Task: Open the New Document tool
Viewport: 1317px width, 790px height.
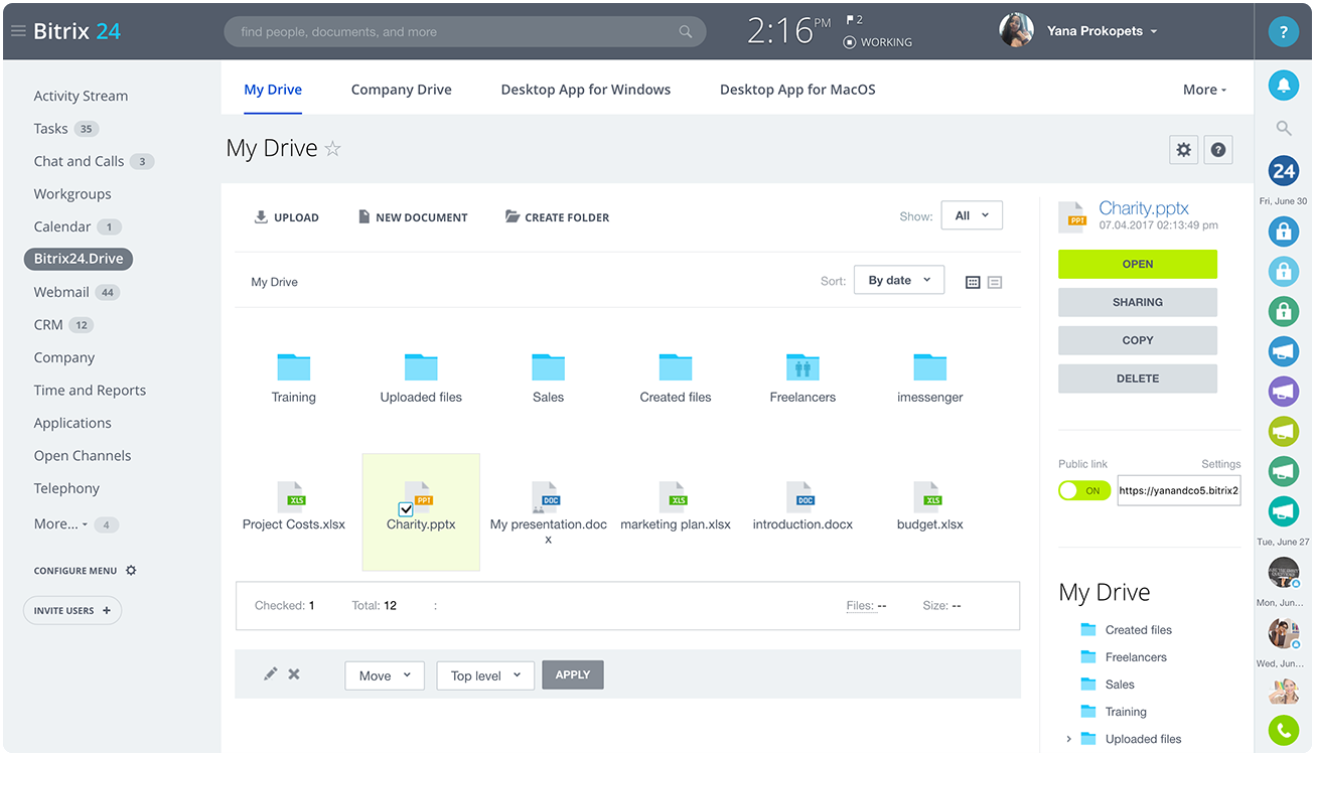Action: tap(364, 216)
